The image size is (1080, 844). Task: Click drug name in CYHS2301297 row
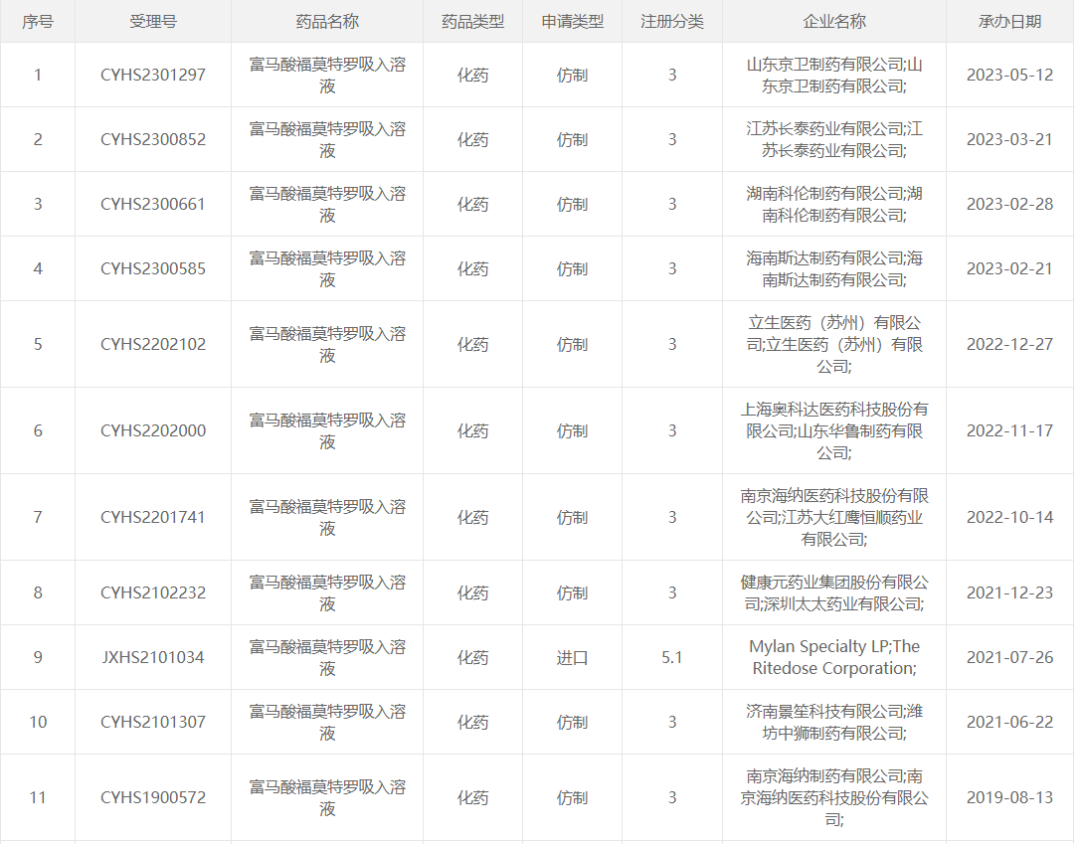pyautogui.click(x=327, y=75)
